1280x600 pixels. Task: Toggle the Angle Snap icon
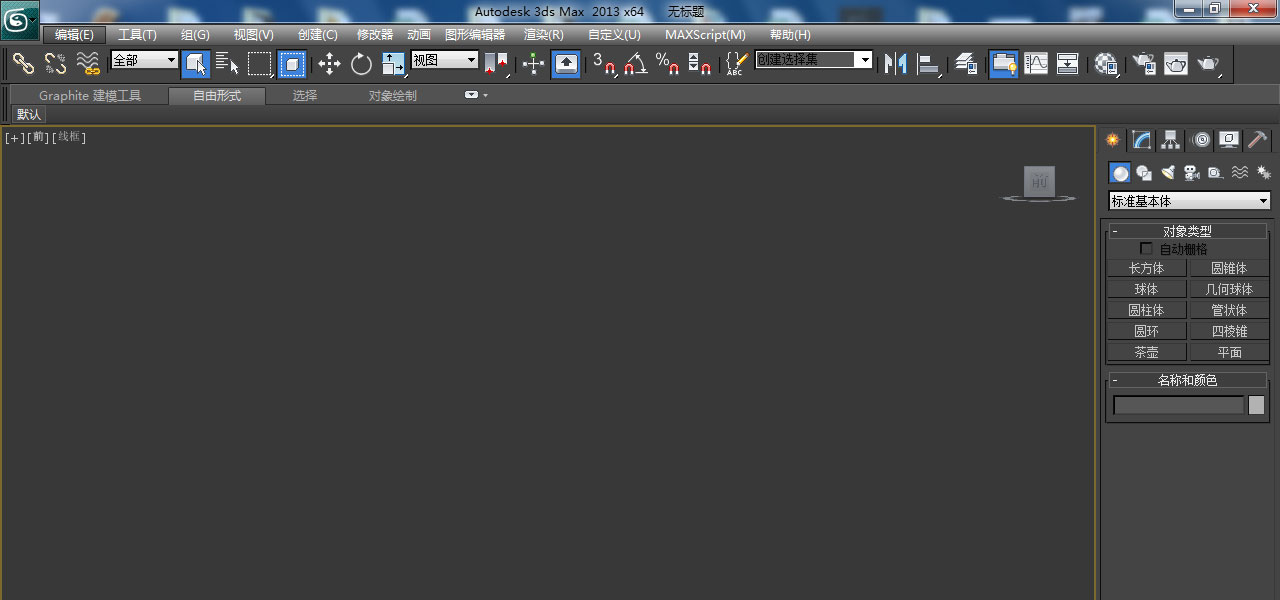coord(636,64)
